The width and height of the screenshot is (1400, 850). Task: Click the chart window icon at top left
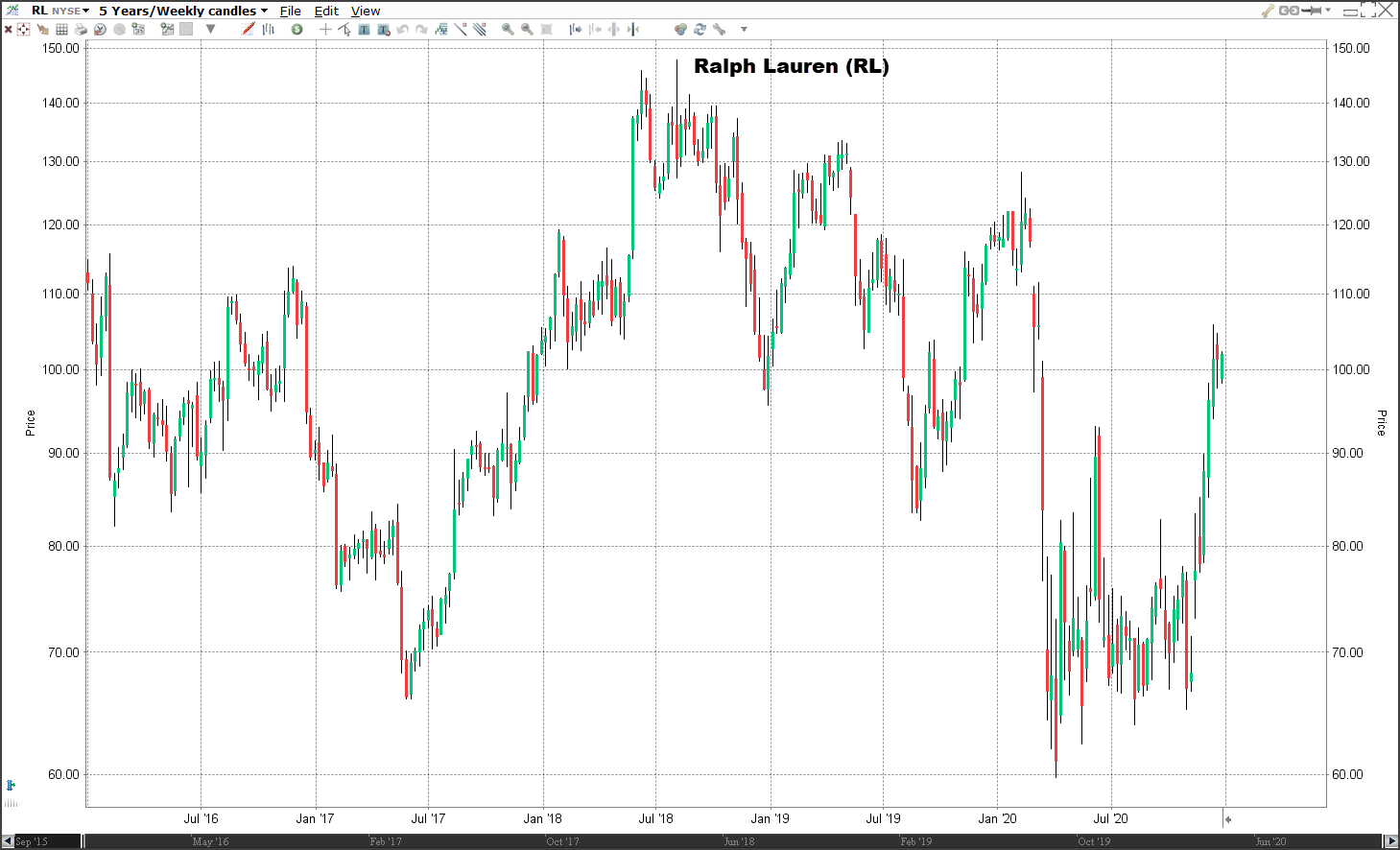point(12,10)
